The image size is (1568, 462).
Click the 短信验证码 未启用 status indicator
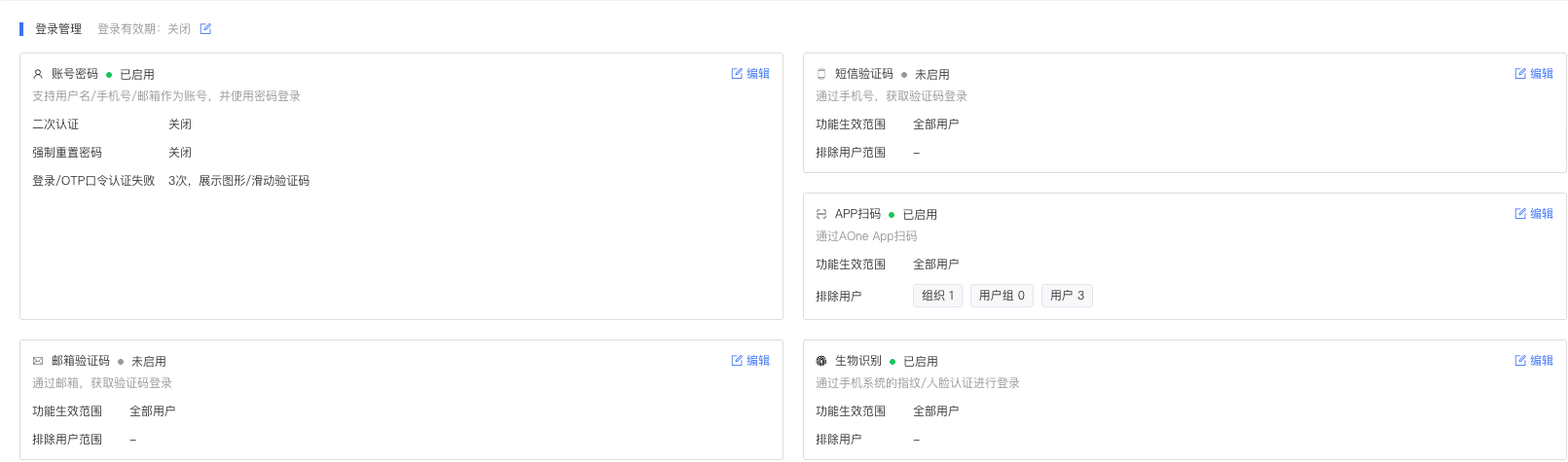pyautogui.click(x=926, y=75)
